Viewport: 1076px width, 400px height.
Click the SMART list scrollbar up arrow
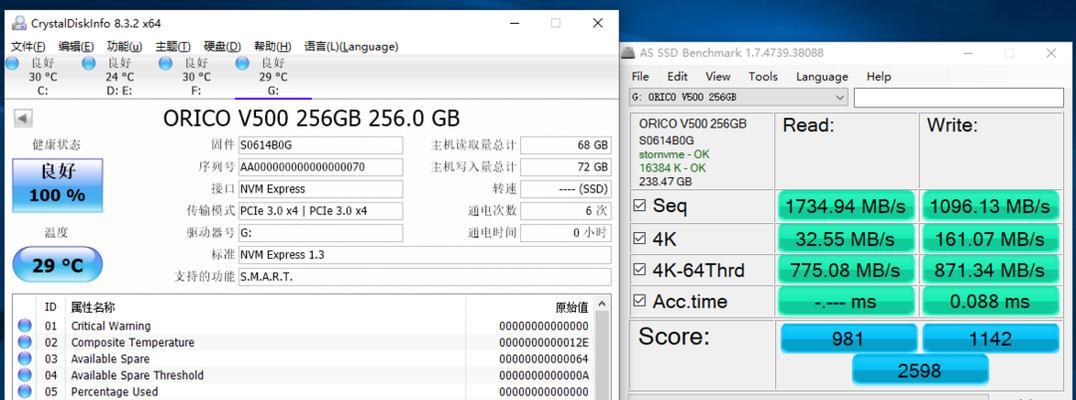click(x=602, y=305)
